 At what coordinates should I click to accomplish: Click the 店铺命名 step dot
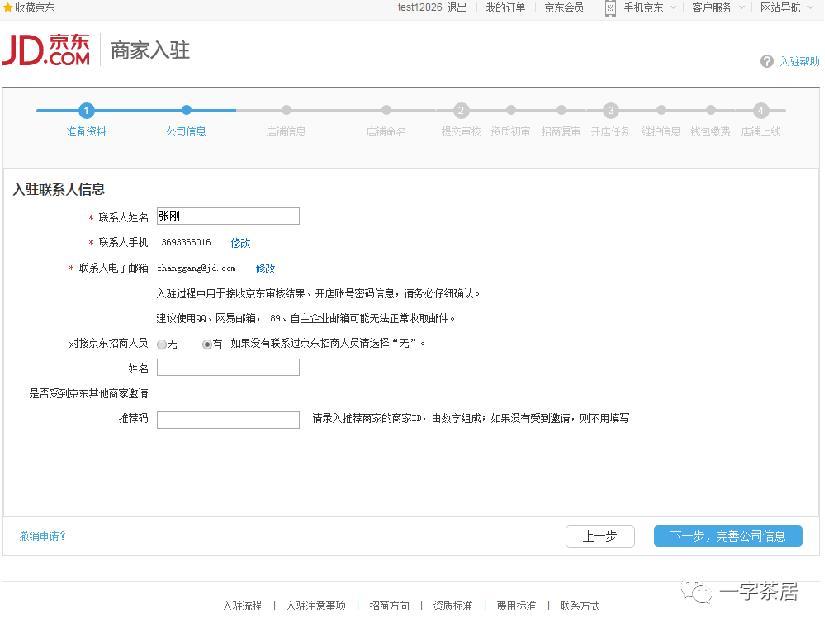click(x=386, y=110)
